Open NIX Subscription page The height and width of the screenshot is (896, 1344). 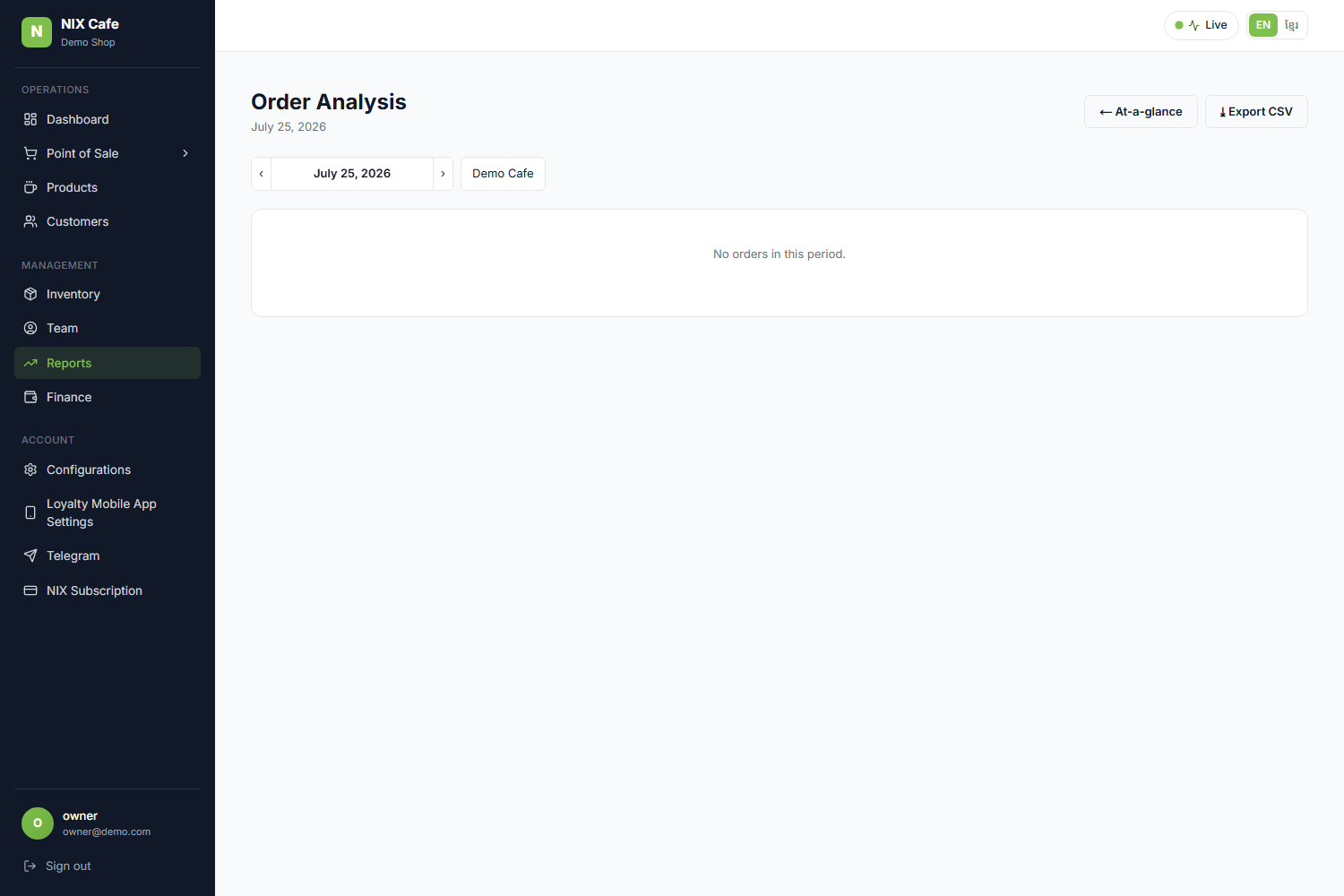click(108, 590)
